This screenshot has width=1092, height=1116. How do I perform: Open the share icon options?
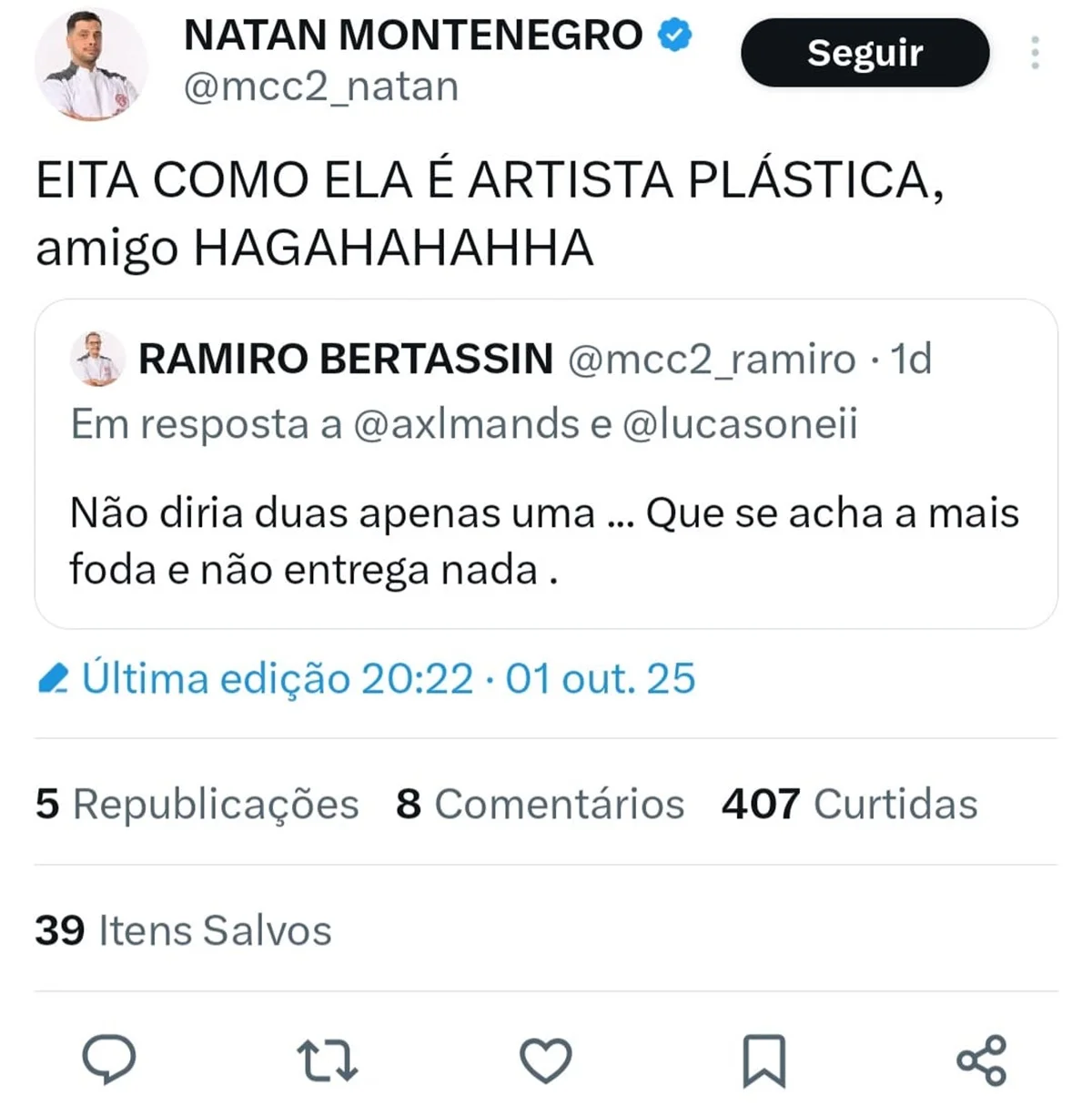coord(981,1060)
